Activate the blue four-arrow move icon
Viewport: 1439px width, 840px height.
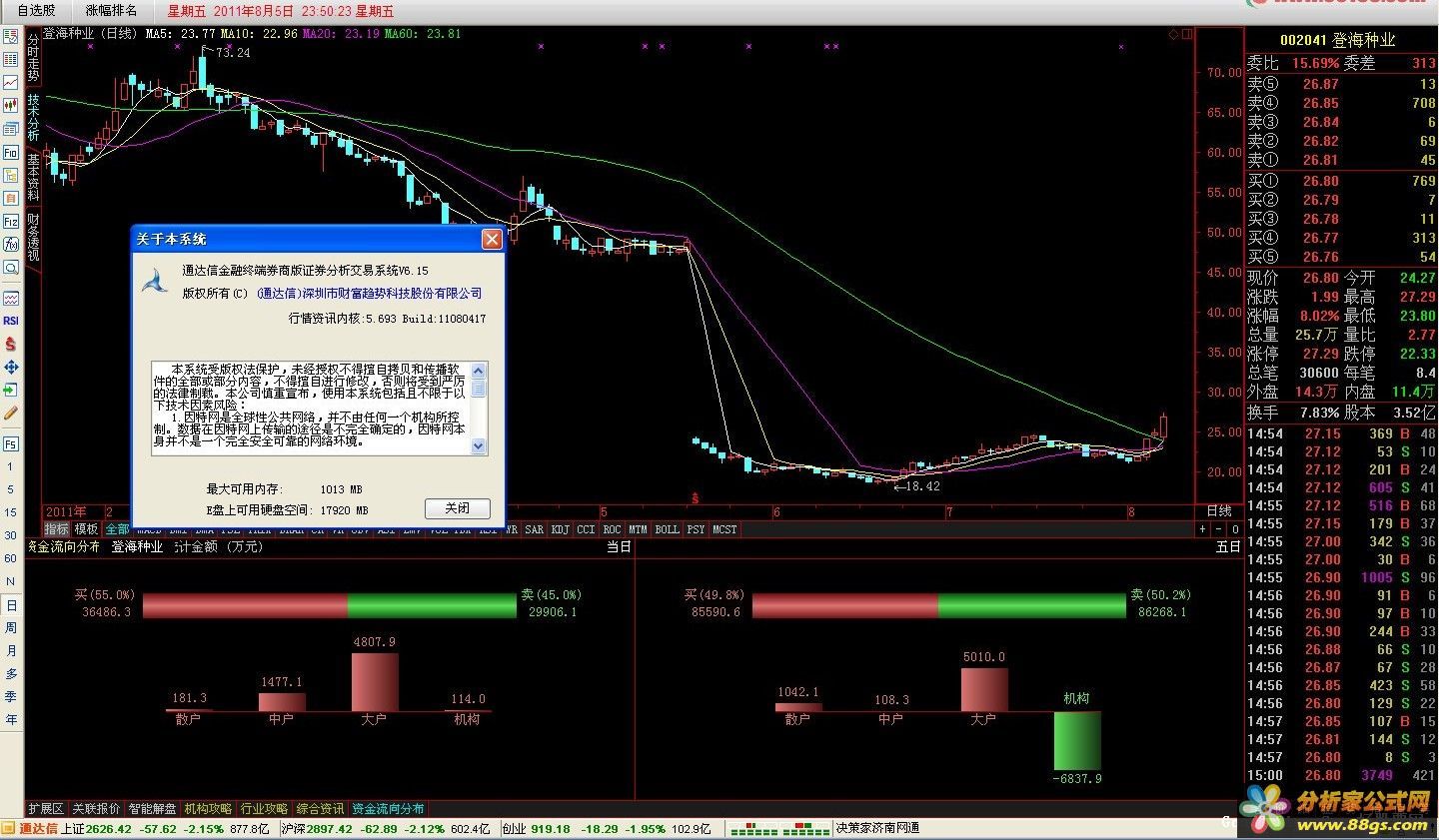10,367
